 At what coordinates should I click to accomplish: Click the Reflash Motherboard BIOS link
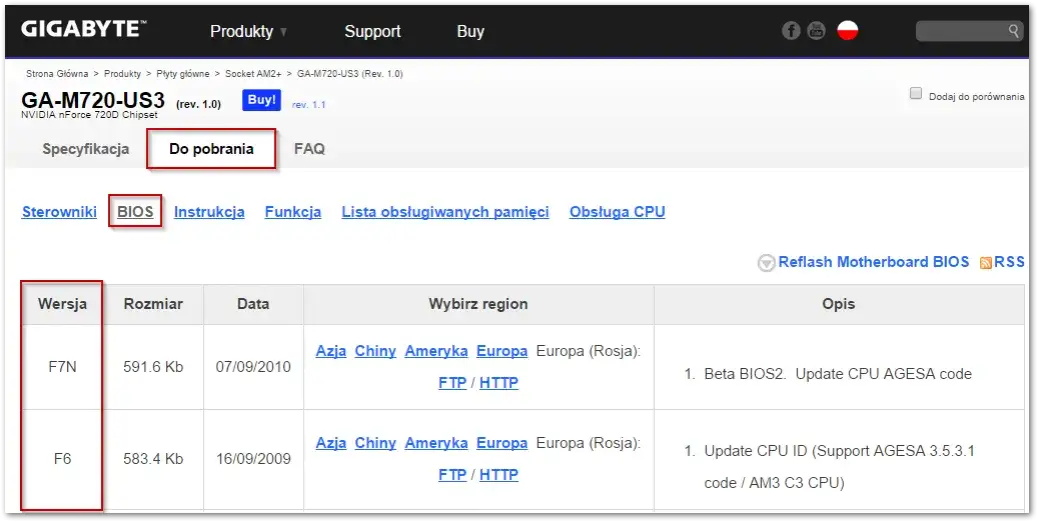point(874,262)
